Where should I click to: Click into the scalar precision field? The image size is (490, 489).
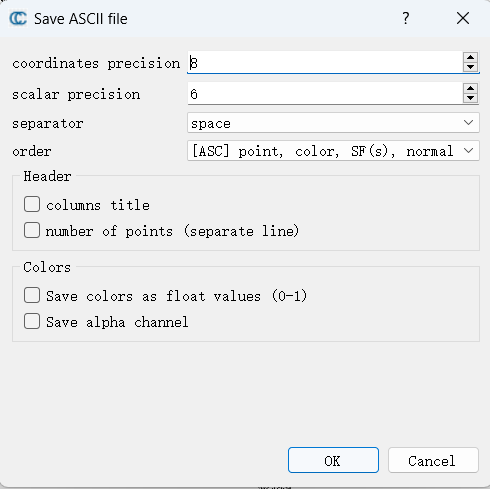click(x=325, y=94)
